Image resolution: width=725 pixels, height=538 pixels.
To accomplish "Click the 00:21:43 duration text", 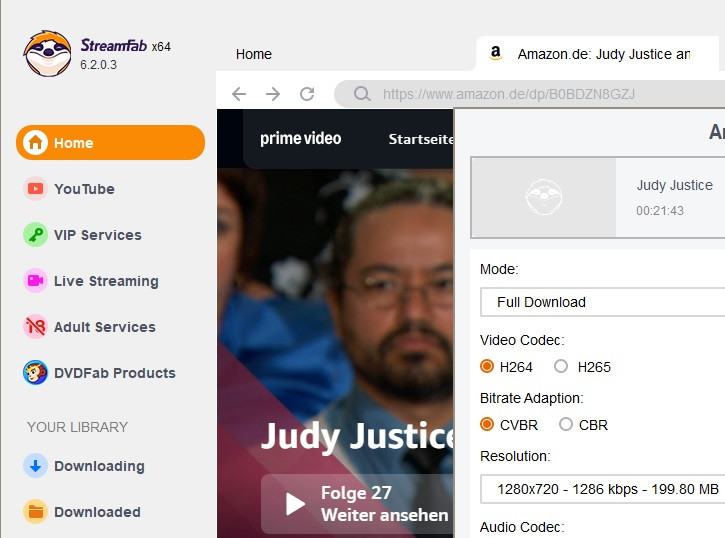I will [x=660, y=211].
